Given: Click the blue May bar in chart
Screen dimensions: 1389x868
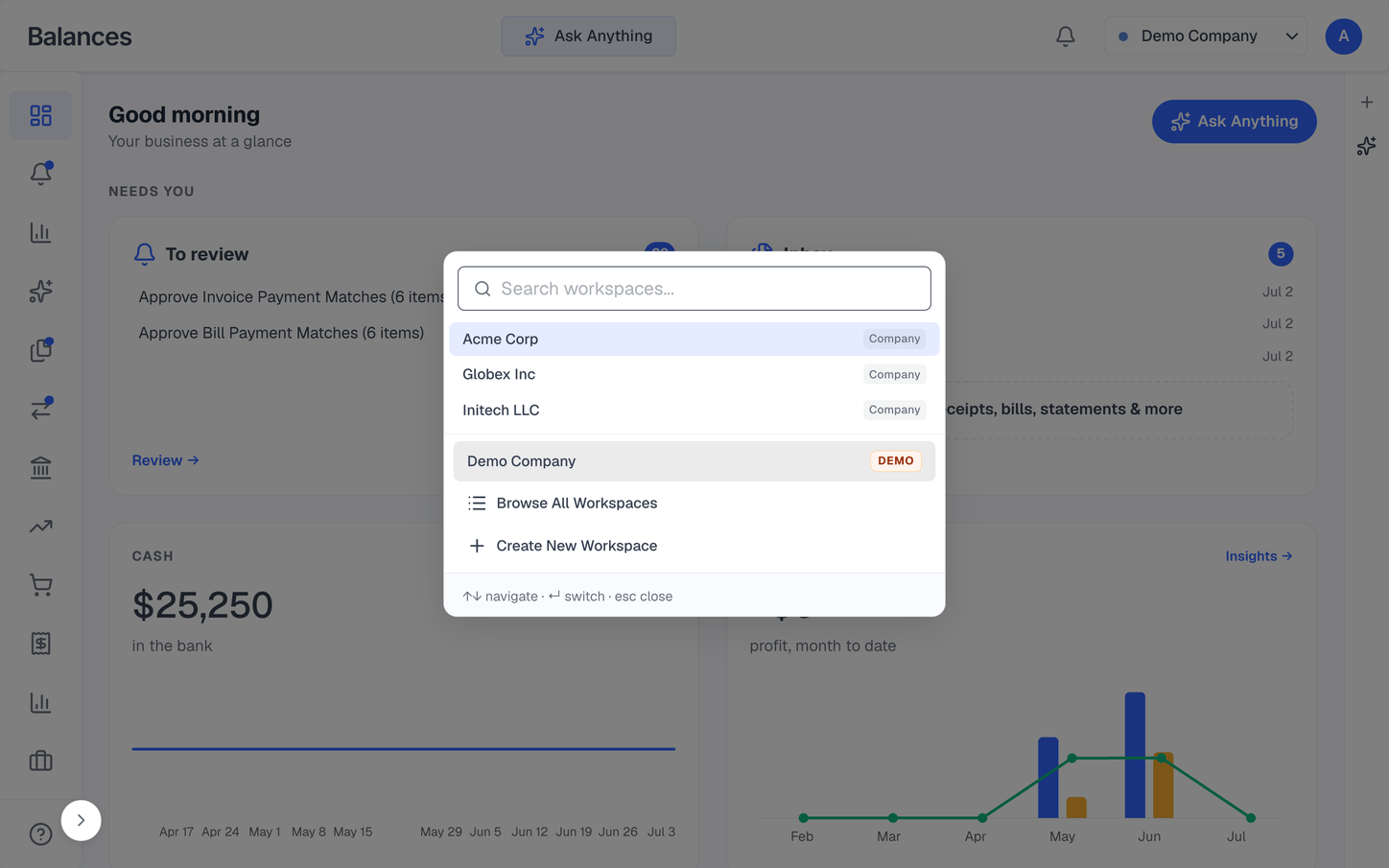Looking at the screenshot, I should [x=1048, y=778].
